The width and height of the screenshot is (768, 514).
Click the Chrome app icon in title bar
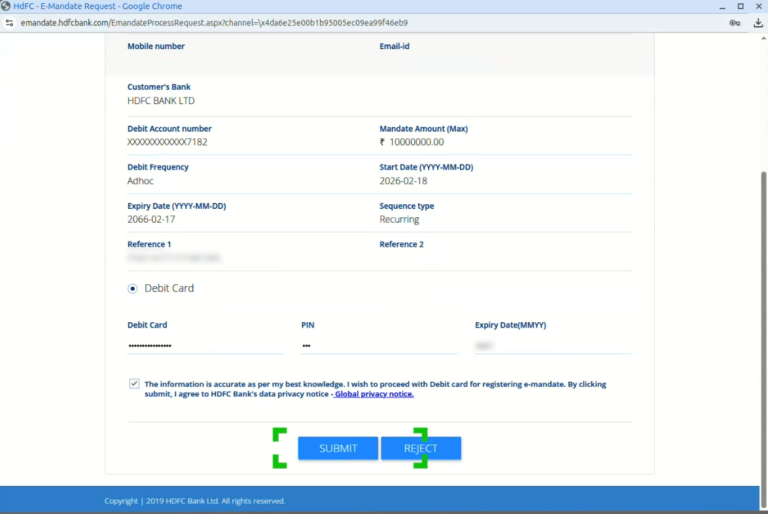coord(7,6)
